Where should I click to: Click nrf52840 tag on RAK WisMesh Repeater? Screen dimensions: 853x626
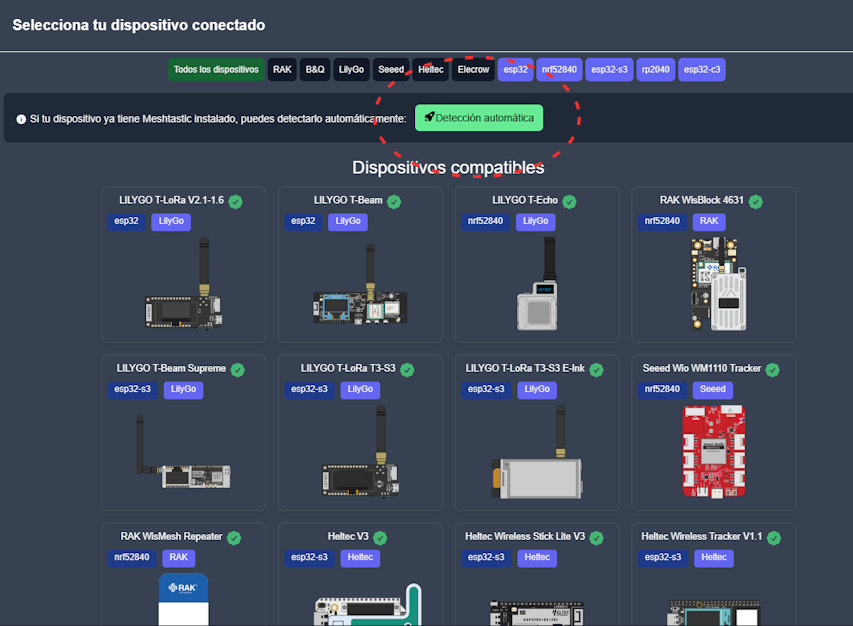[132, 557]
